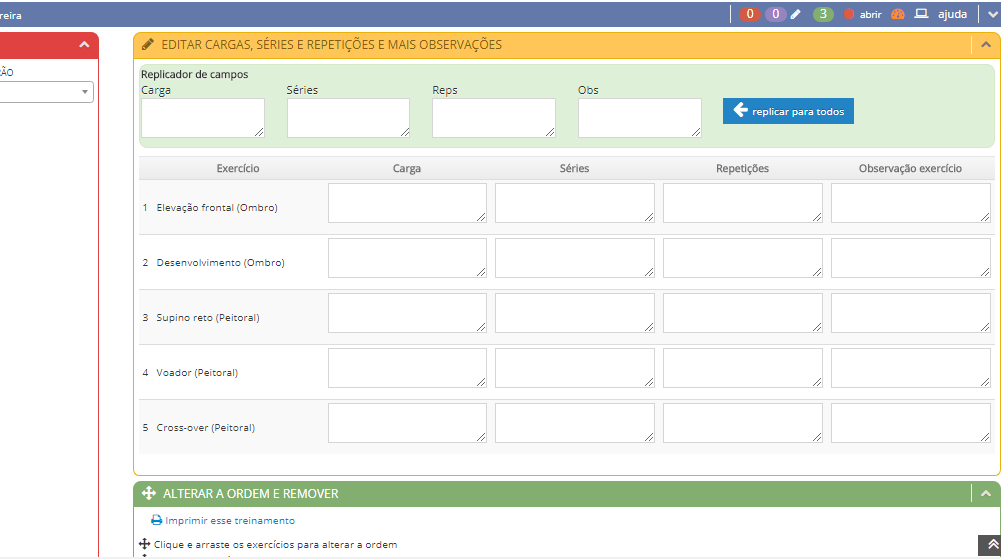Click the abrir menu item
This screenshot has height=559, width=1001.
point(870,15)
